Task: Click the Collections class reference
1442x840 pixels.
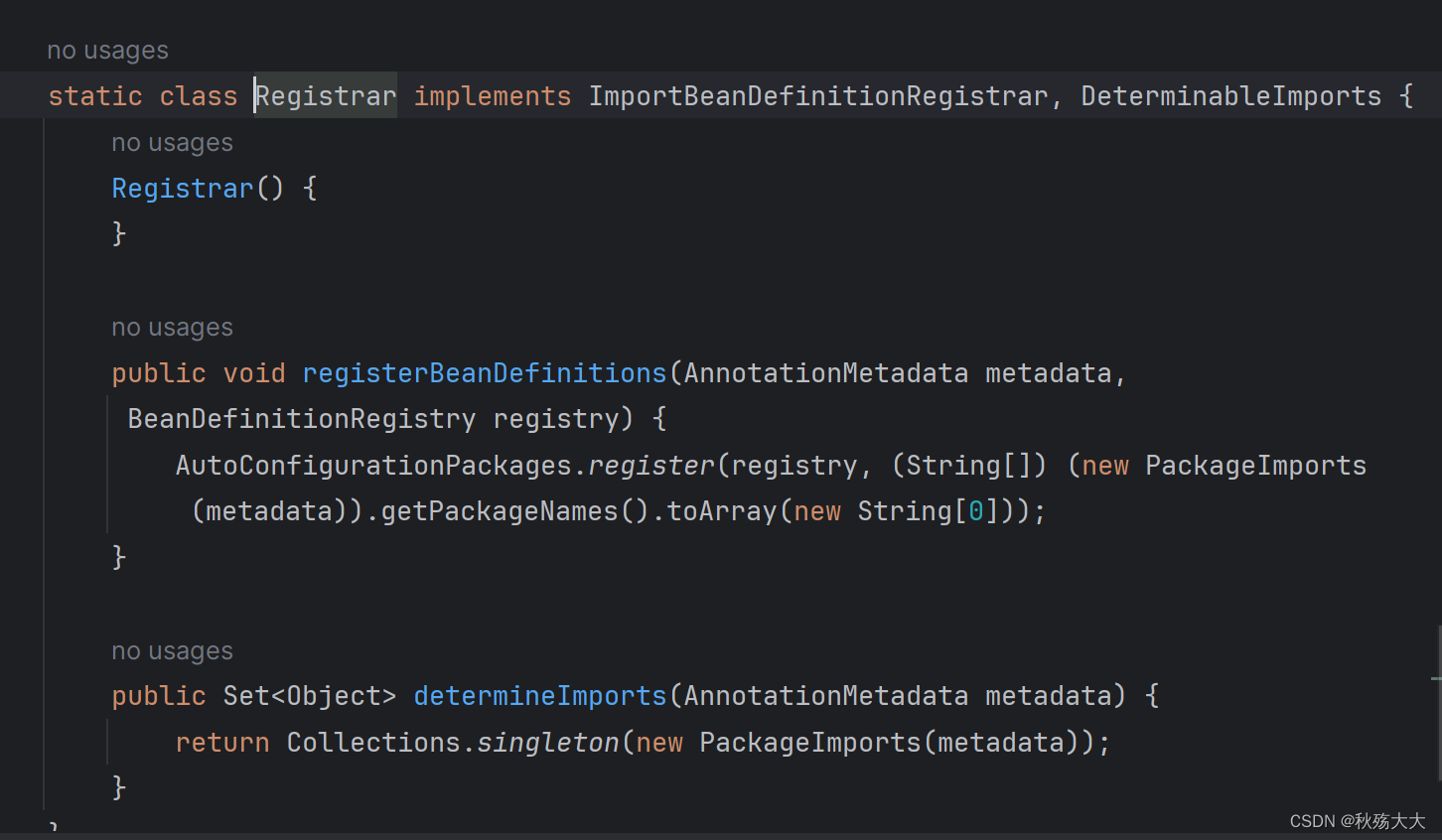Action: [373, 743]
